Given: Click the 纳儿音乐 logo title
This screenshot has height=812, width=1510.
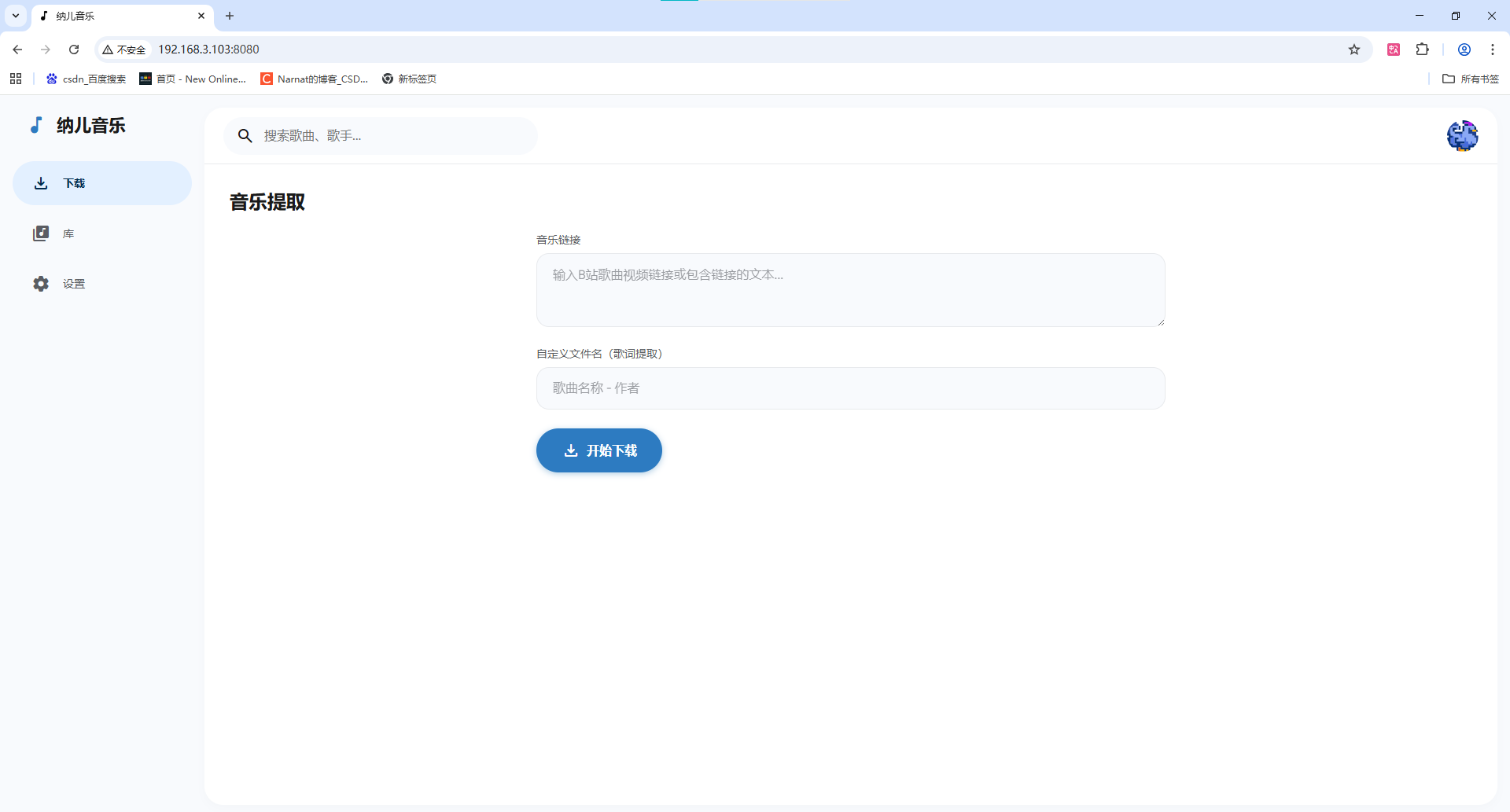Looking at the screenshot, I should [x=91, y=126].
